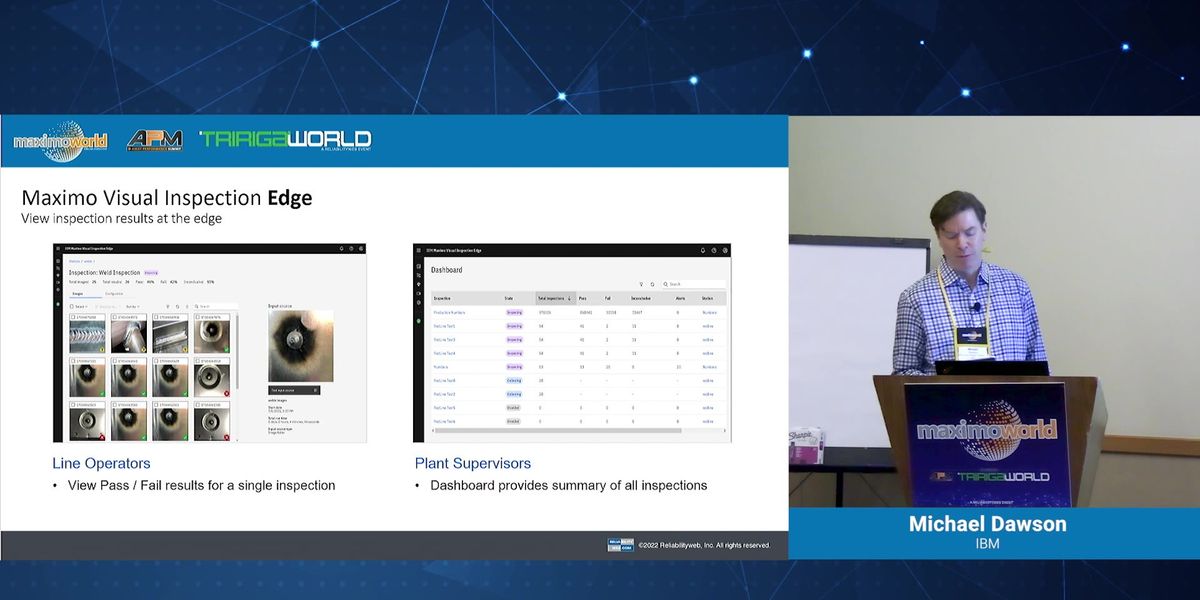Click refresh icon above the Dashboard table

click(x=652, y=284)
